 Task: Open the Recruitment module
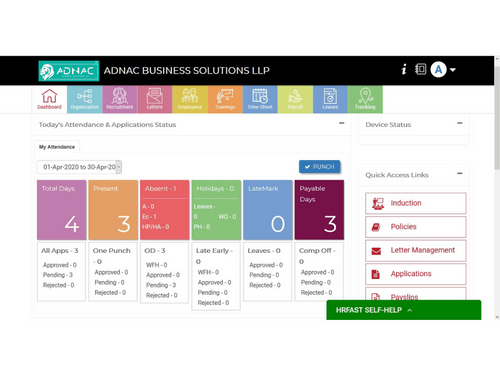pos(120,99)
